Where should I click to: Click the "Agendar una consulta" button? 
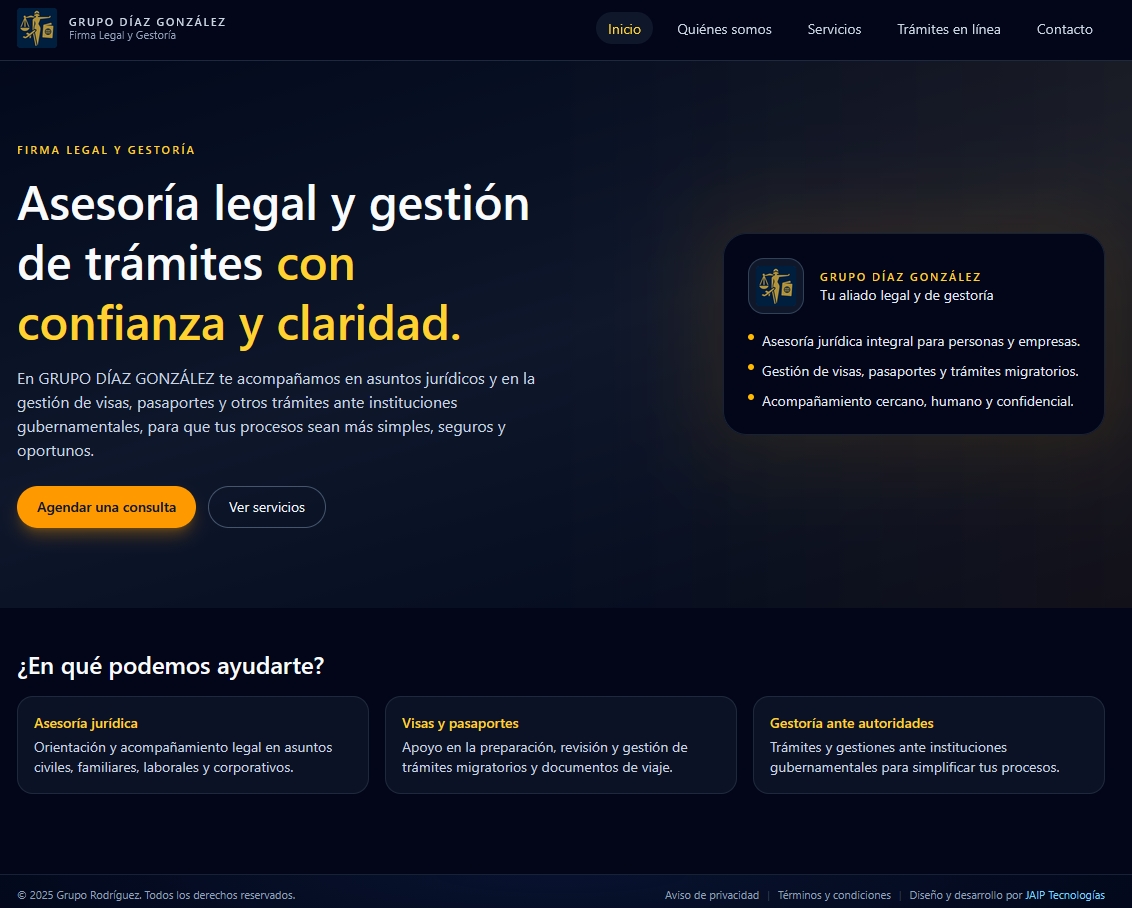tap(106, 507)
